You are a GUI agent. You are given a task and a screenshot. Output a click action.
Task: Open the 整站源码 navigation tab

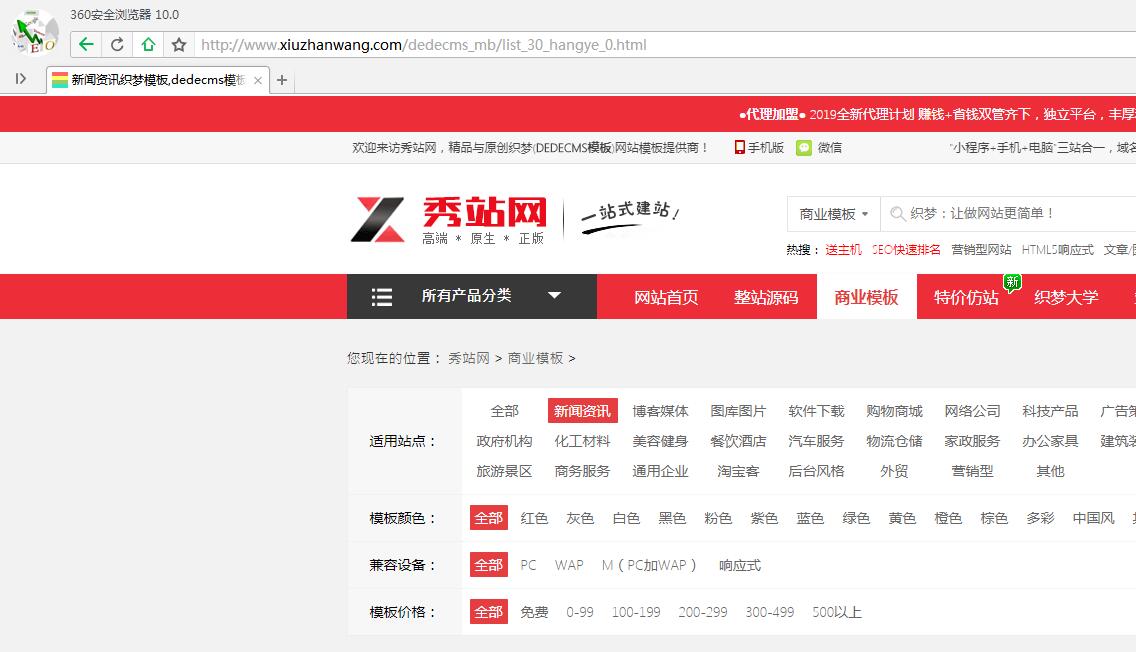coord(766,297)
